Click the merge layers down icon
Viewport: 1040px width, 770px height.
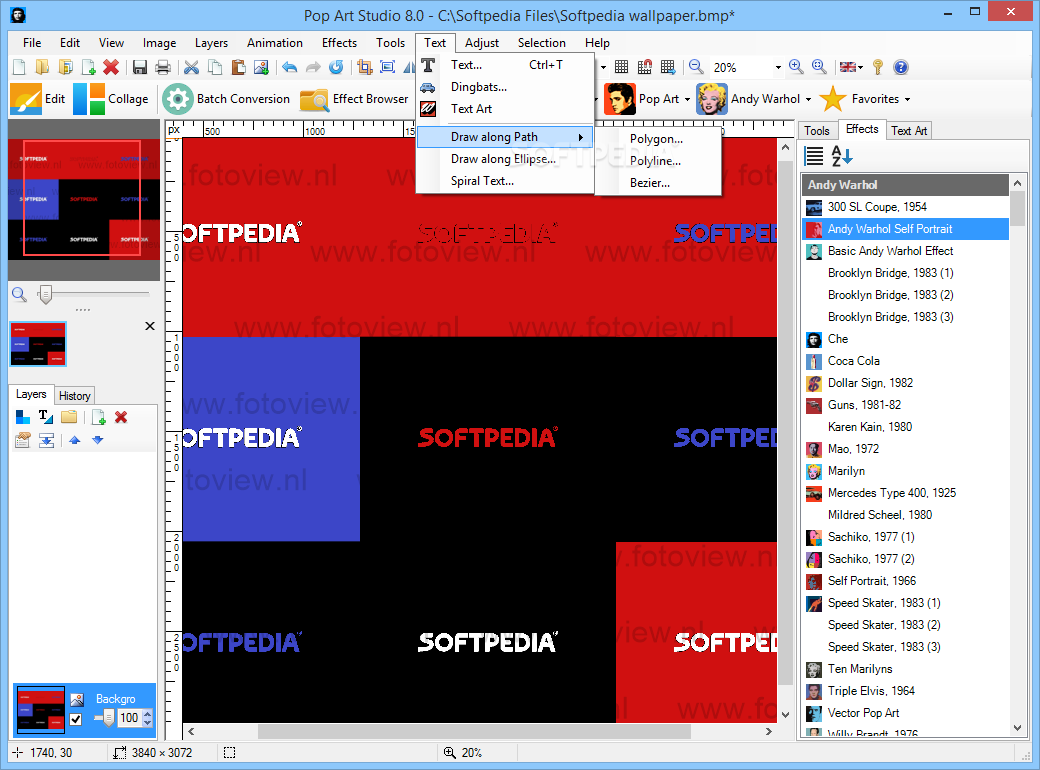46,440
